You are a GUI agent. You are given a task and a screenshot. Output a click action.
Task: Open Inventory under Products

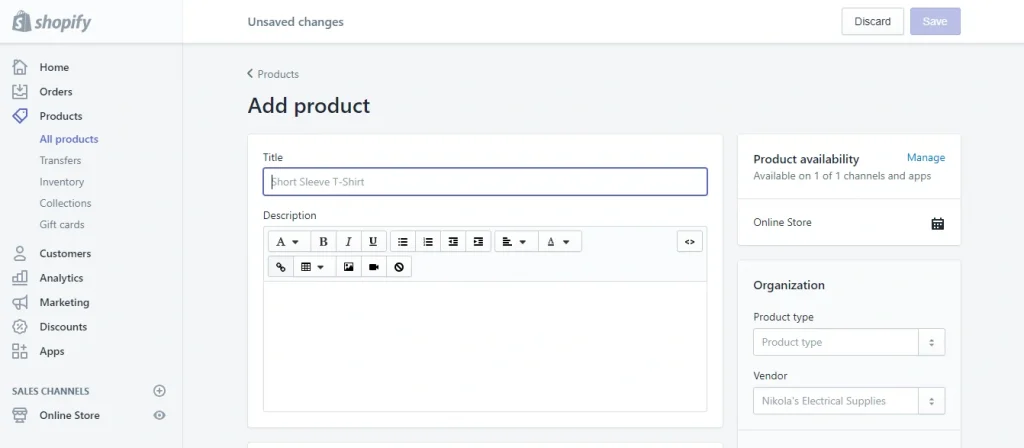(62, 182)
